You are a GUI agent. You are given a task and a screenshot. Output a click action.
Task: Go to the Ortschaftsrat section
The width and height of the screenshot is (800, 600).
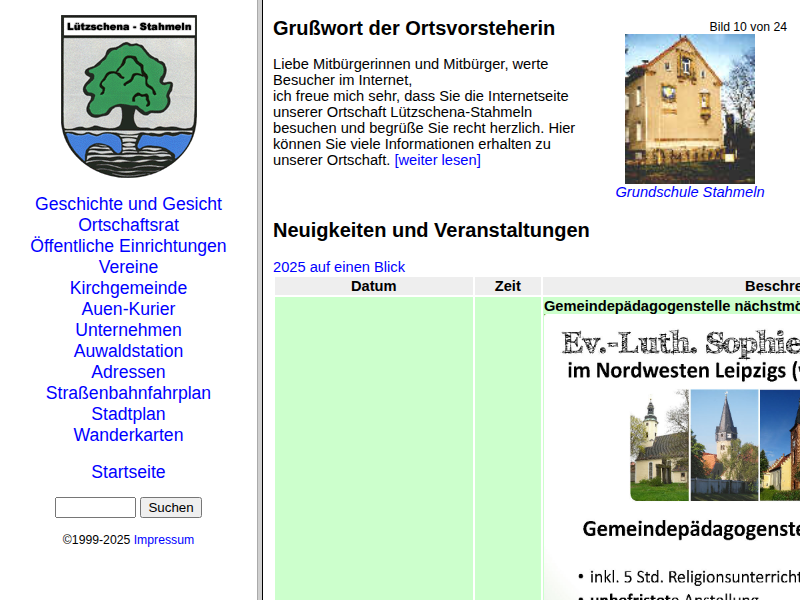(128, 225)
